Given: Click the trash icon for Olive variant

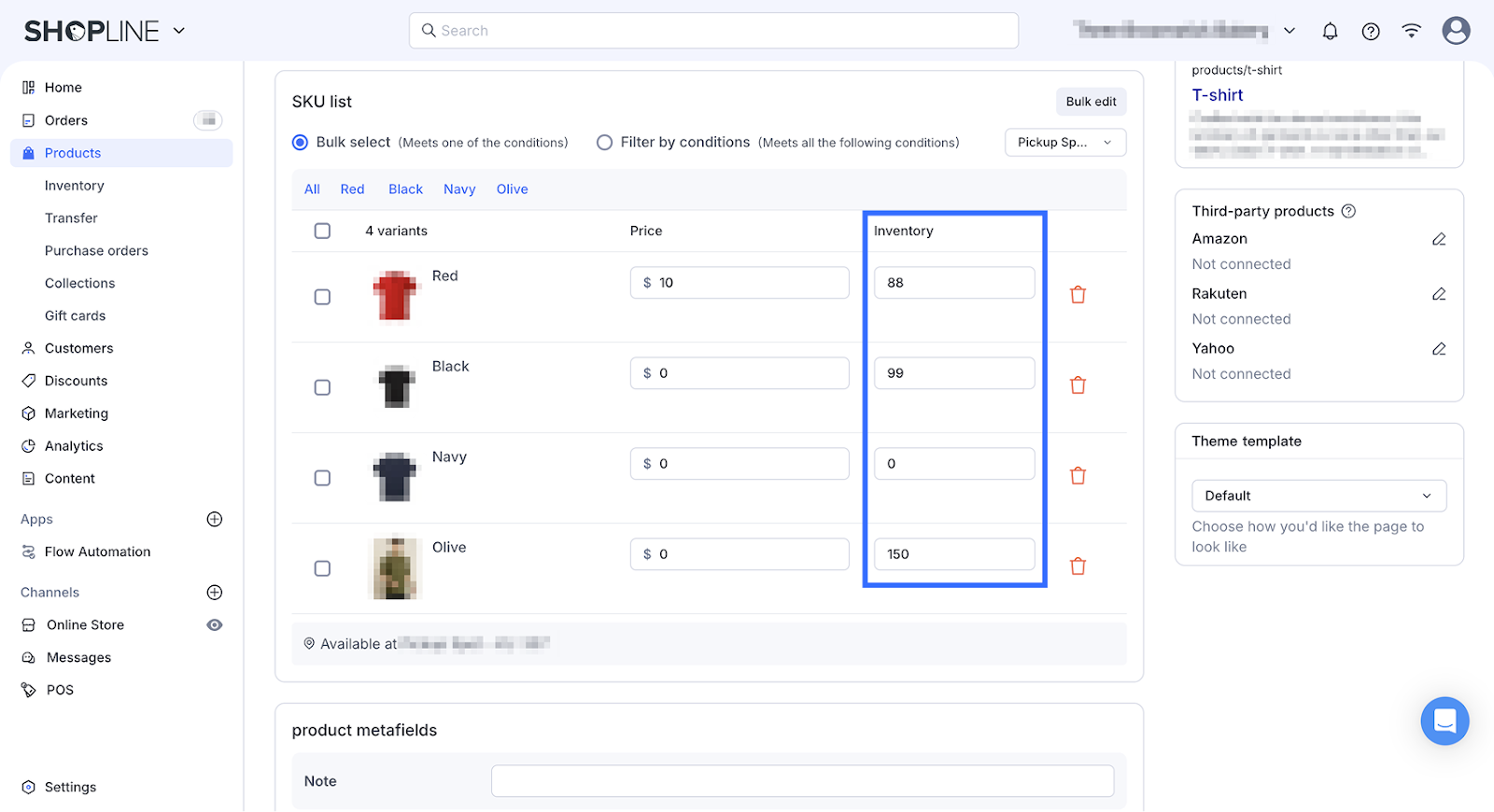Looking at the screenshot, I should click(x=1078, y=567).
